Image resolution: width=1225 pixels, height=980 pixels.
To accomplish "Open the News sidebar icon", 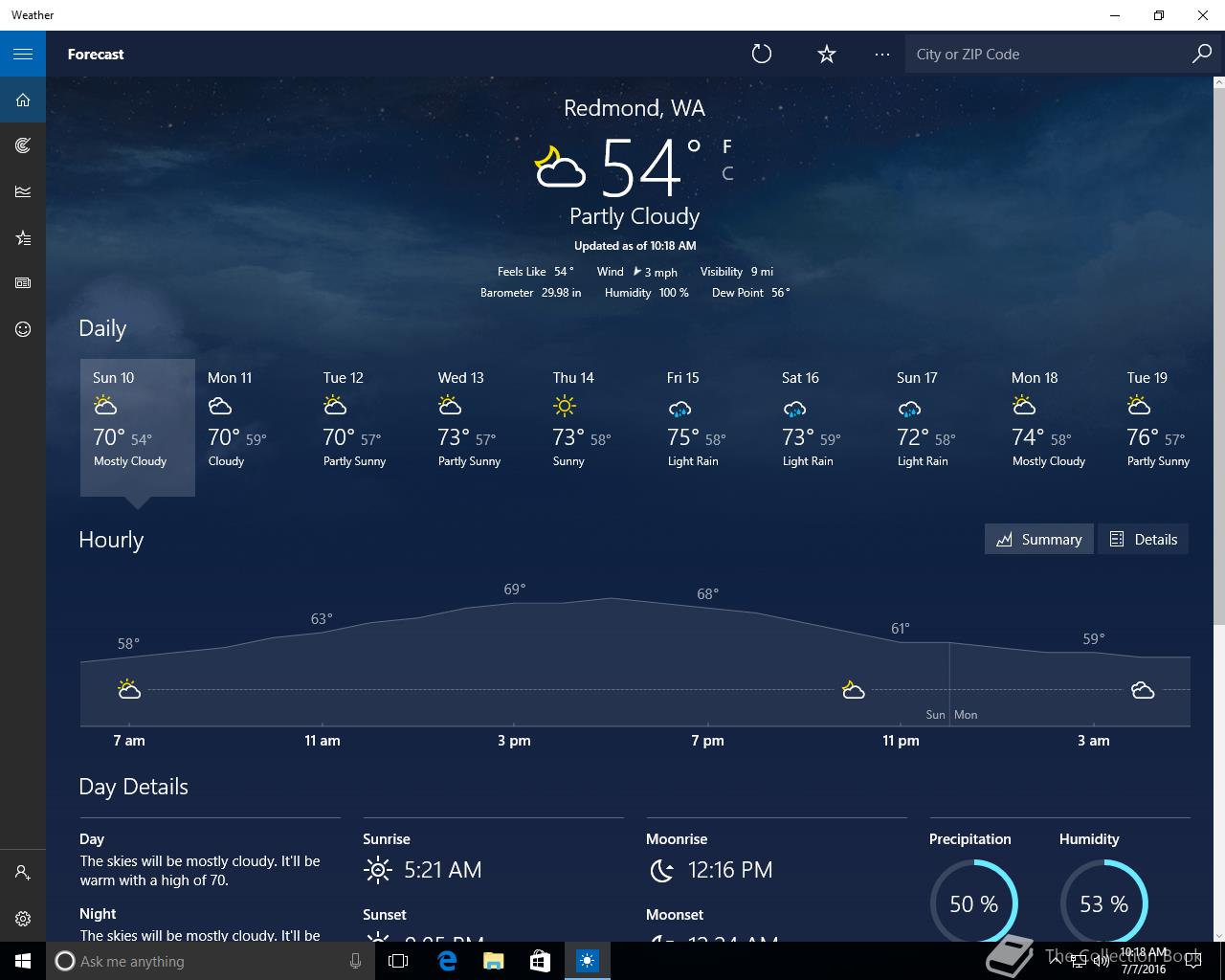I will point(23,283).
